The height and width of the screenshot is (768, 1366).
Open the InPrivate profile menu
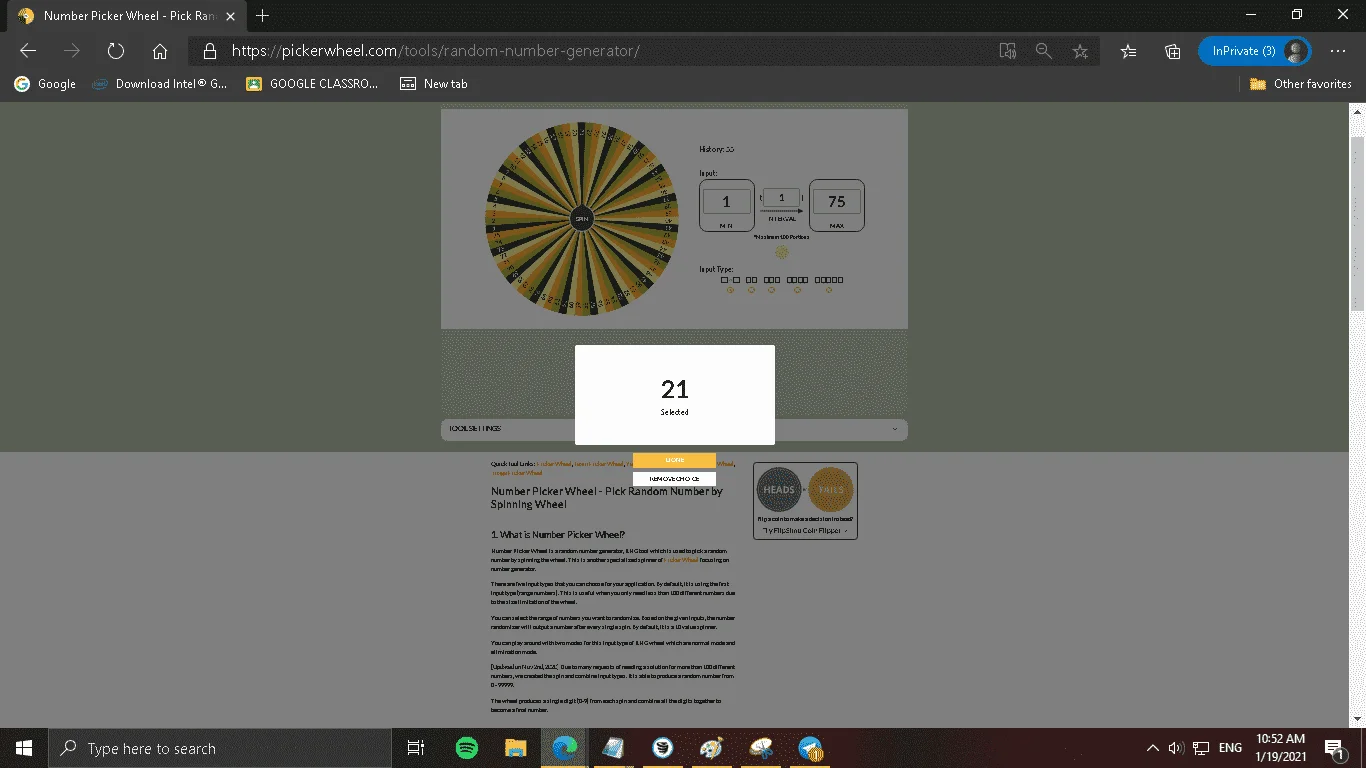coord(1254,51)
